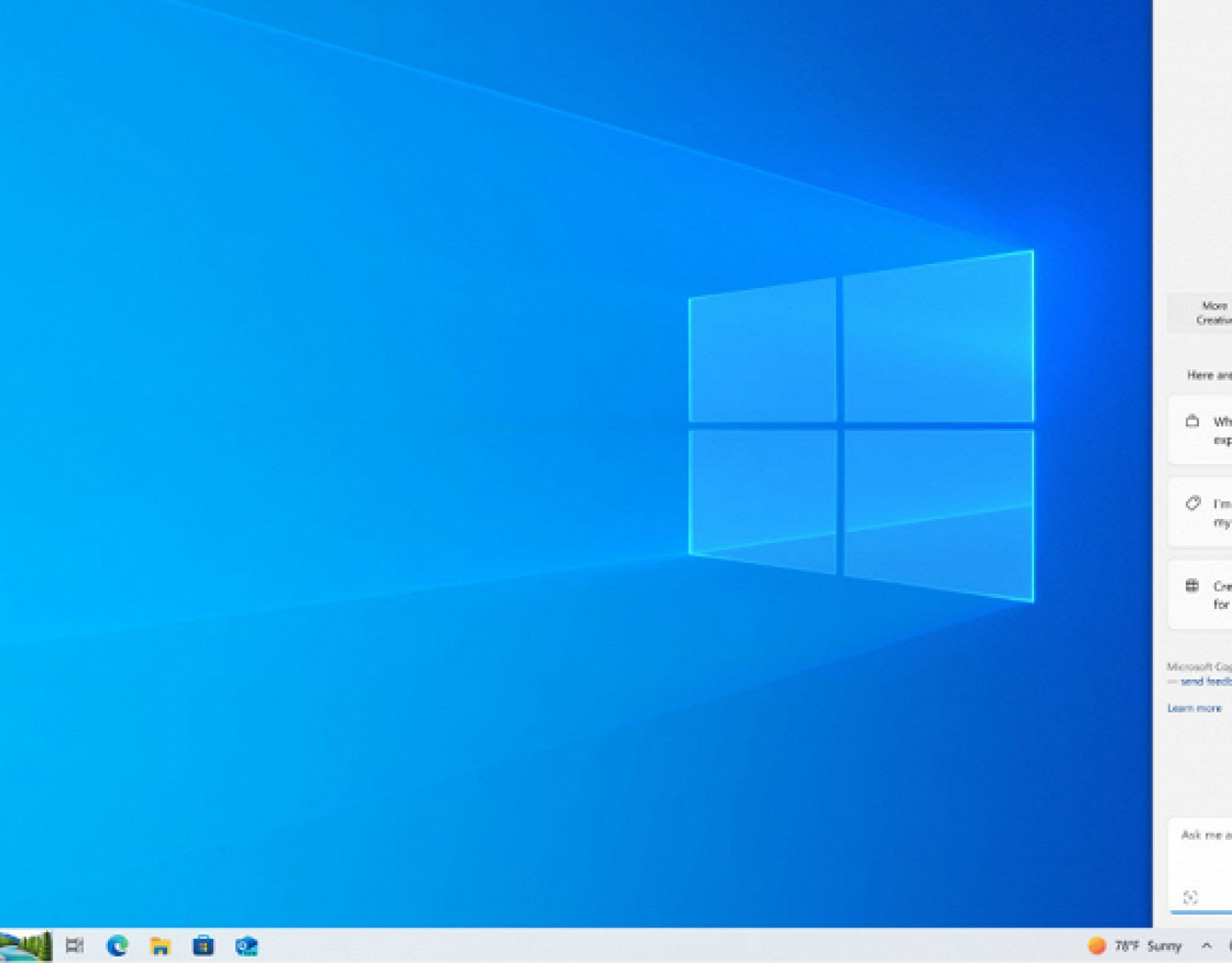Viewport: 1232px width, 963px height.
Task: Open the Learn more link in Copilot
Action: coord(1194,708)
